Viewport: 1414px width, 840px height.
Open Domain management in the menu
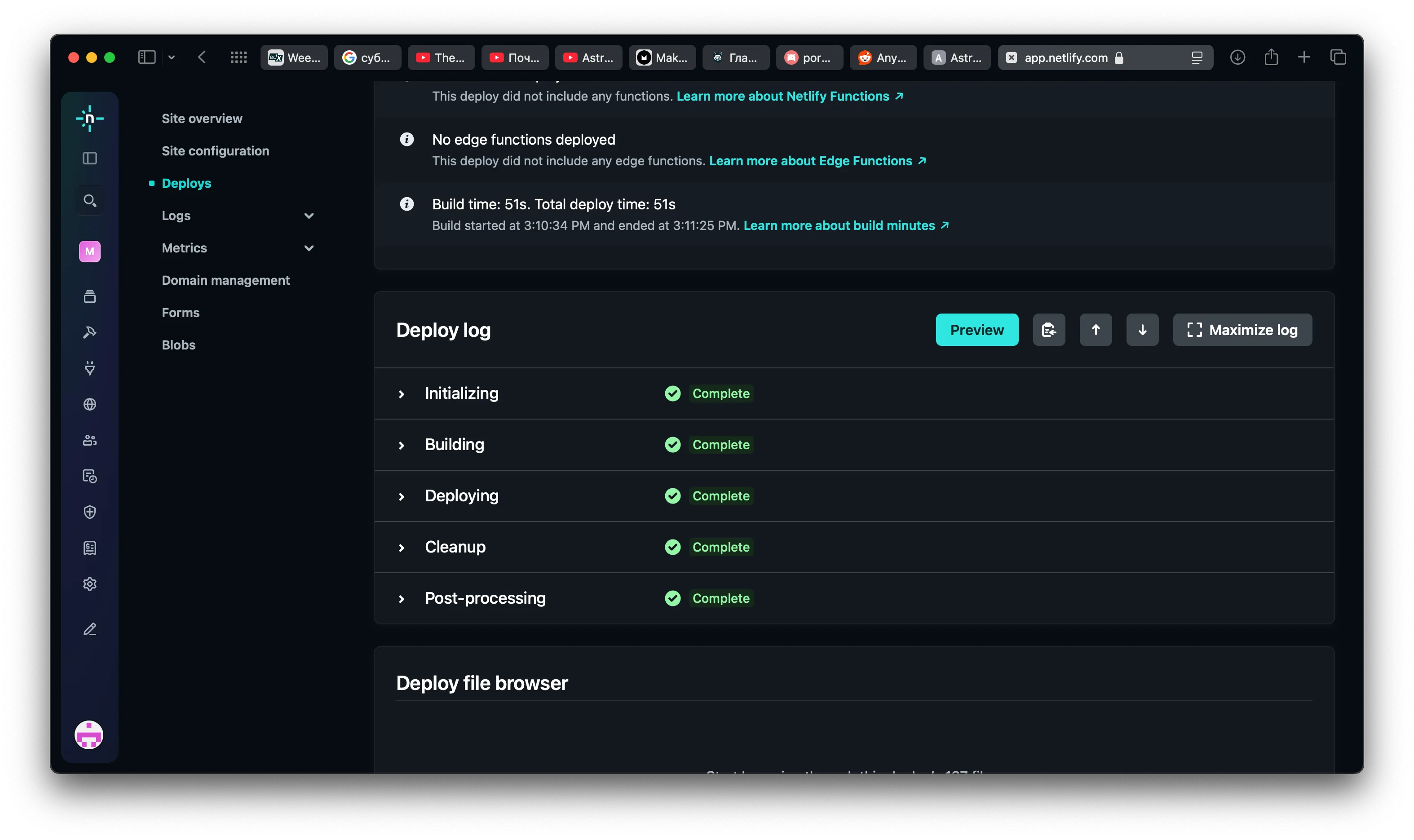226,280
